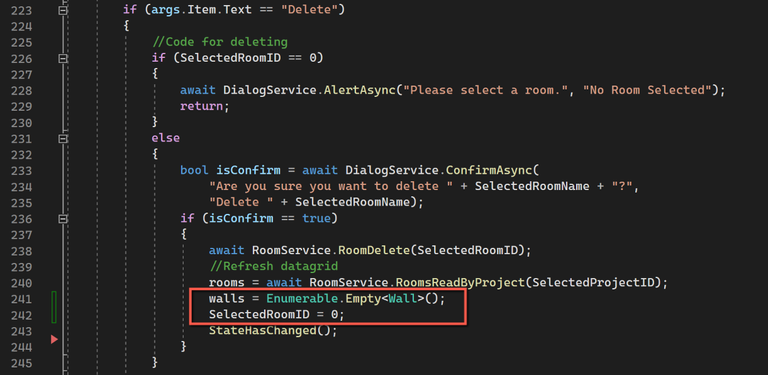Click line number 228
768x375 pixels.
point(22,90)
